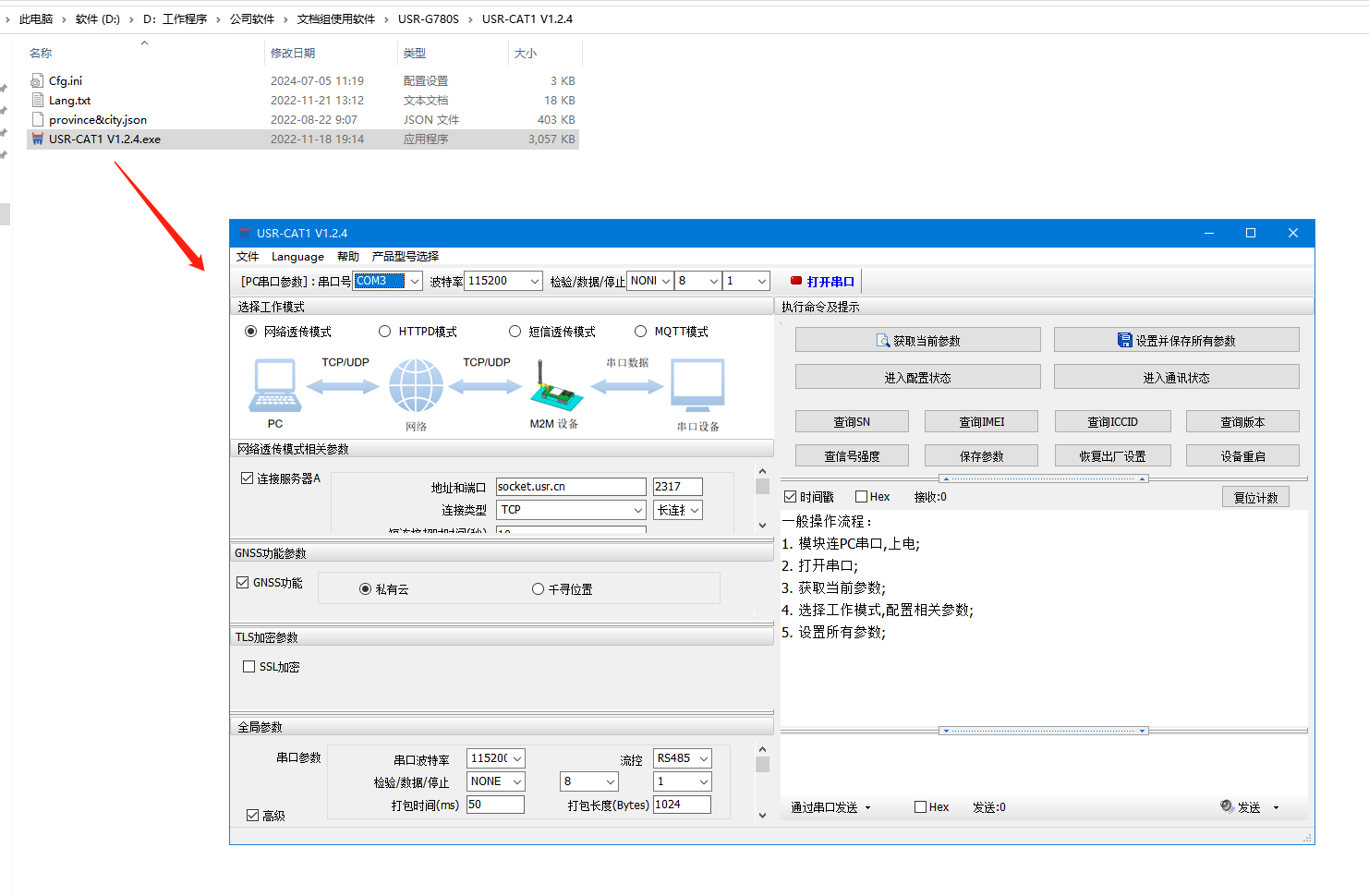Click the 设备重启 button
Viewport: 1369px width, 896px height.
[x=1242, y=456]
